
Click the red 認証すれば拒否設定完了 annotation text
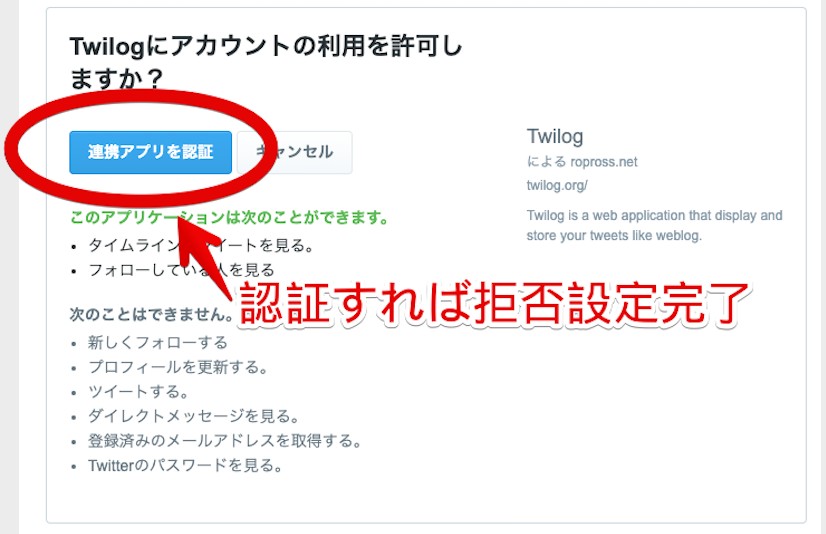point(494,304)
